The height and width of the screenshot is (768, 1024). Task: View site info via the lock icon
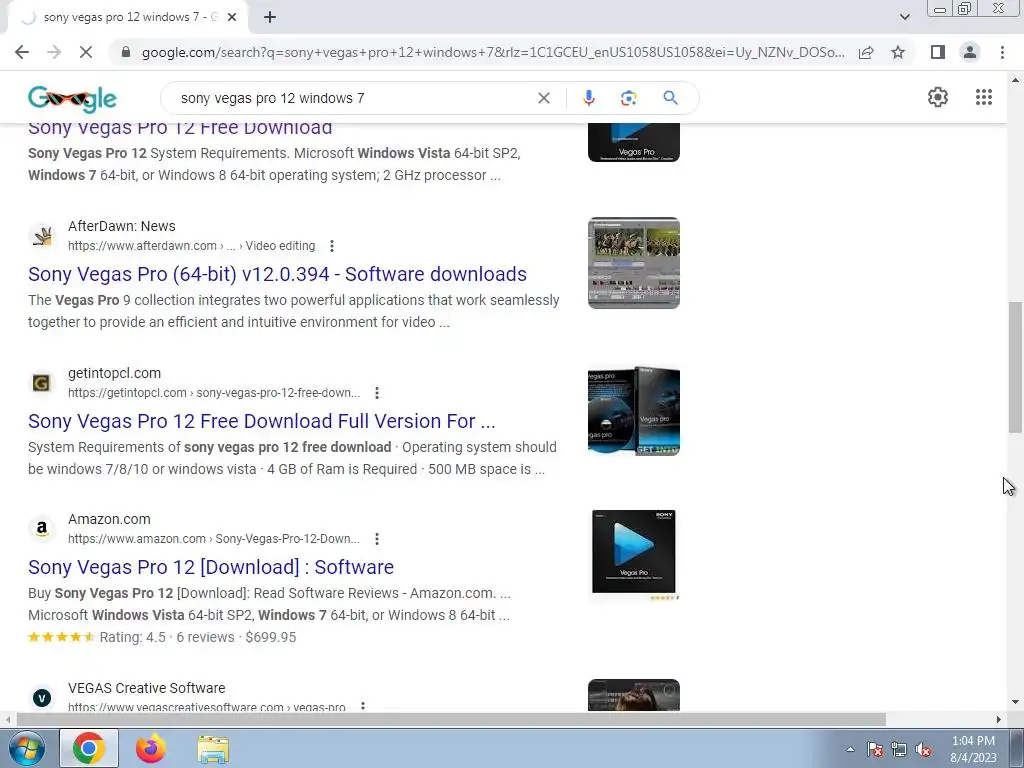126,52
